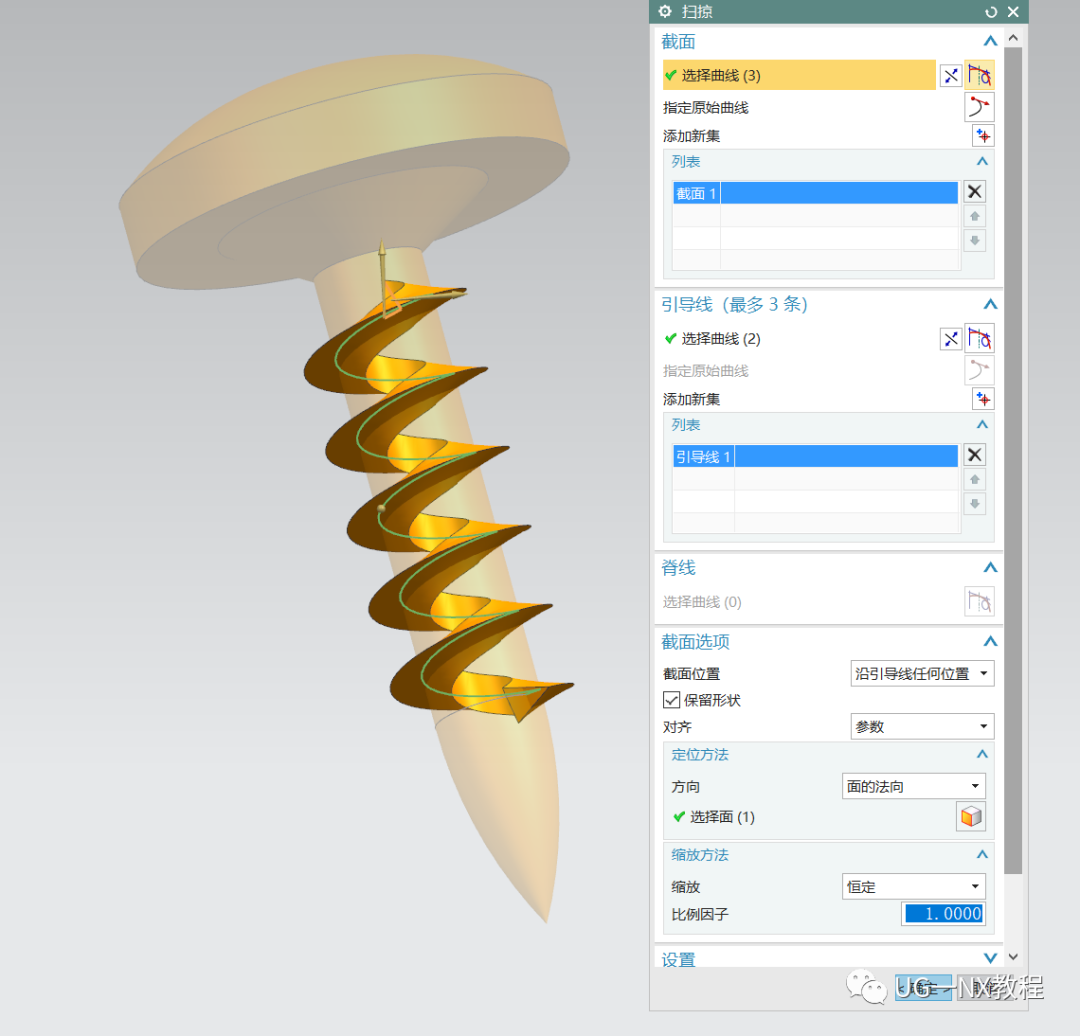Select the 引导线 1 list row

click(x=816, y=457)
